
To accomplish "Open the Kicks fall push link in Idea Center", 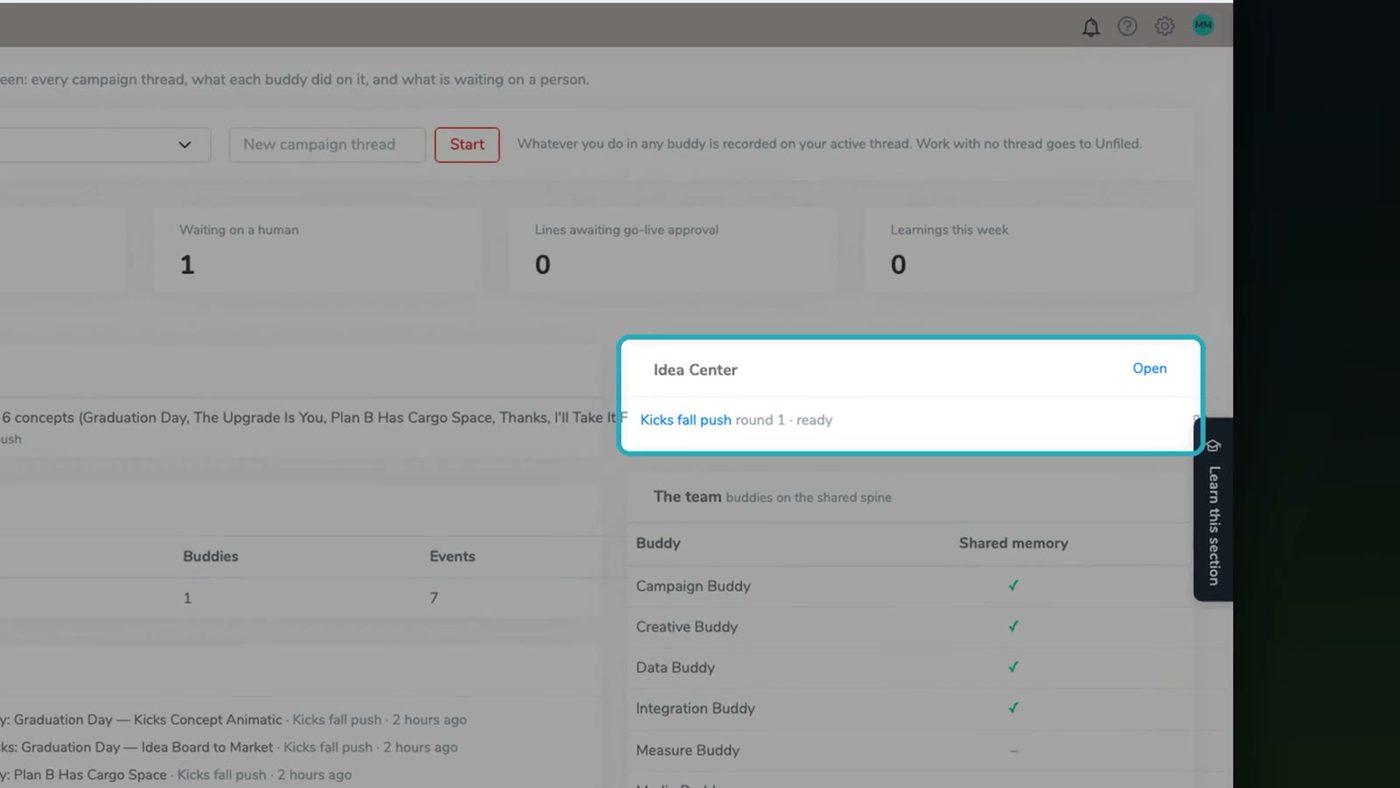I will pyautogui.click(x=686, y=420).
